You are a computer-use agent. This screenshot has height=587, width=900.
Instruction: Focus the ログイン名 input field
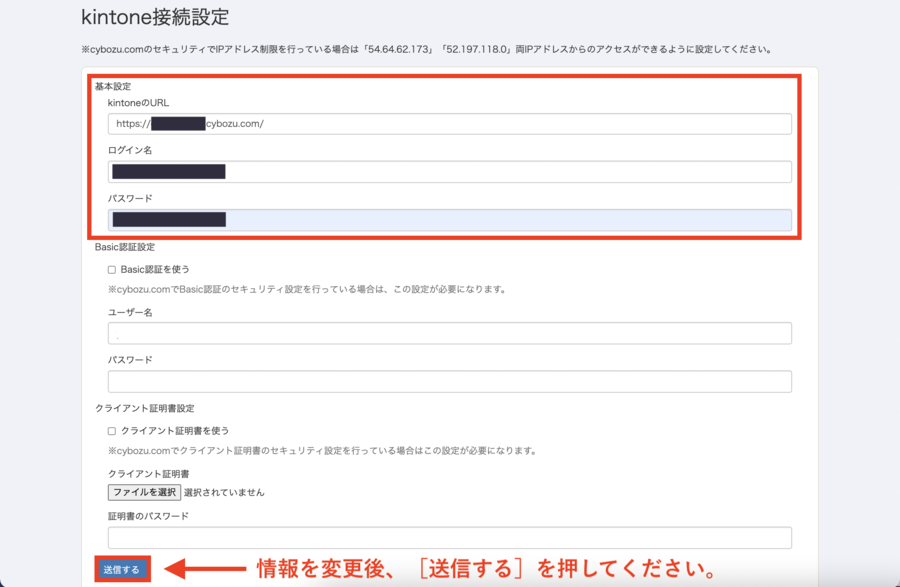449,172
